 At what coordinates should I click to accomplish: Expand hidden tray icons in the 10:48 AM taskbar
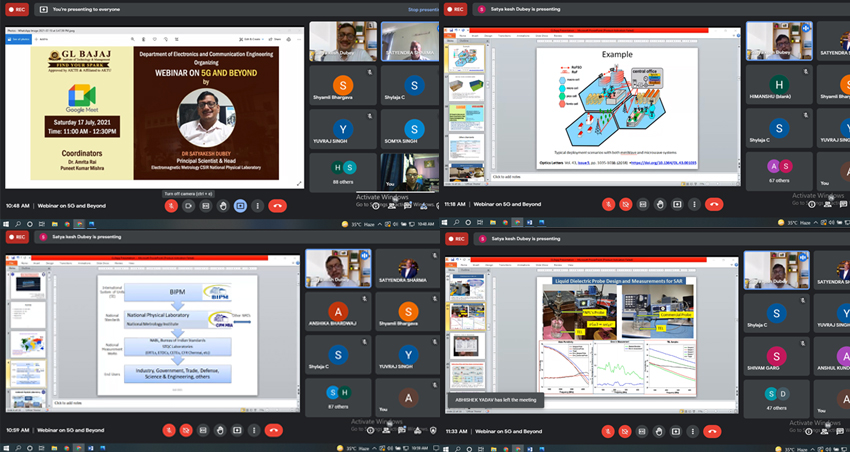380,224
